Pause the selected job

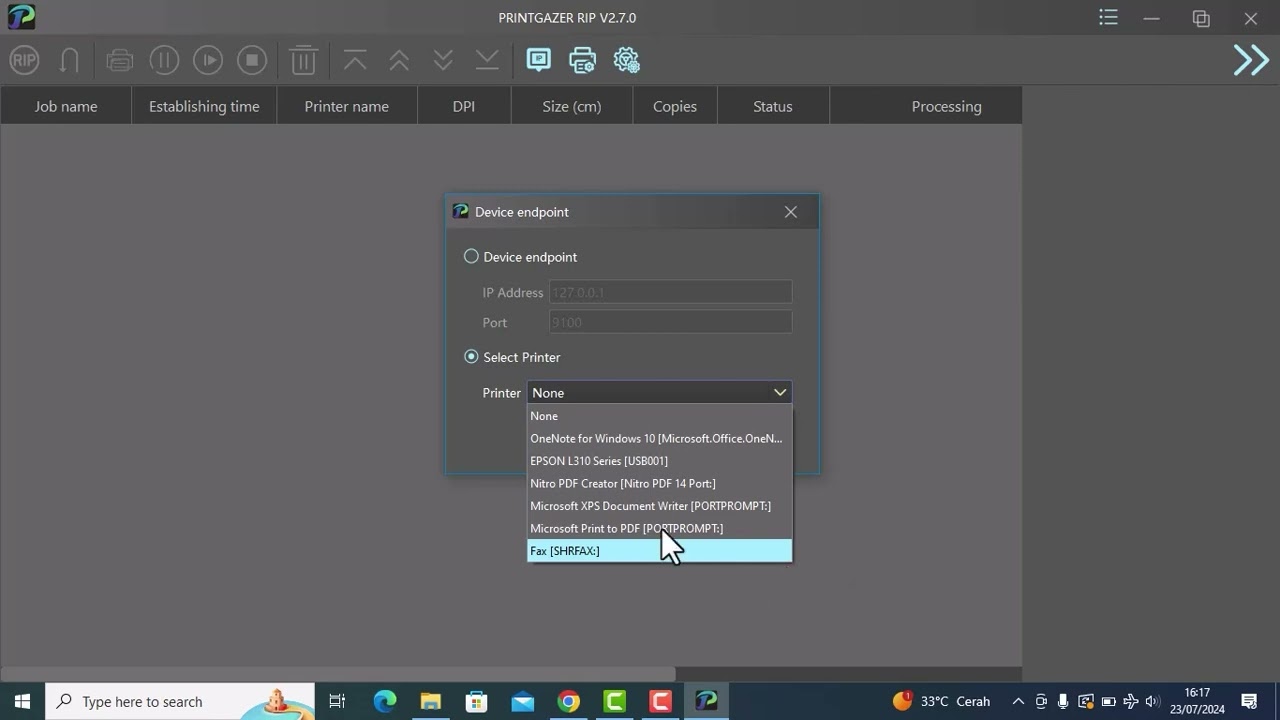(164, 60)
